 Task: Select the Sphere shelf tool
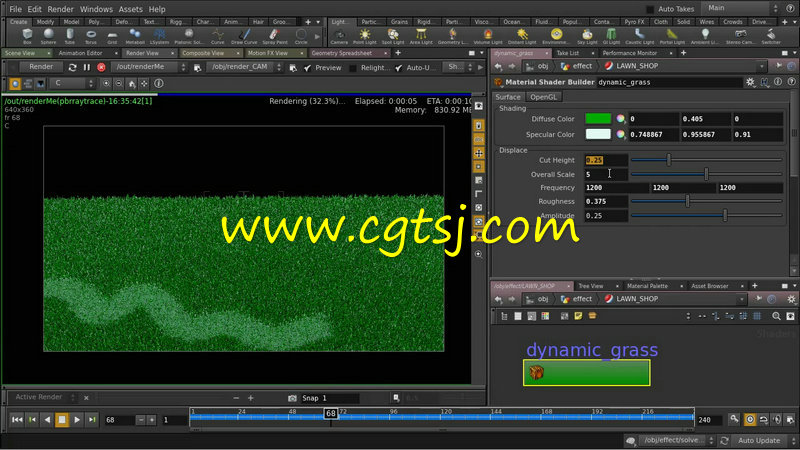click(48, 36)
